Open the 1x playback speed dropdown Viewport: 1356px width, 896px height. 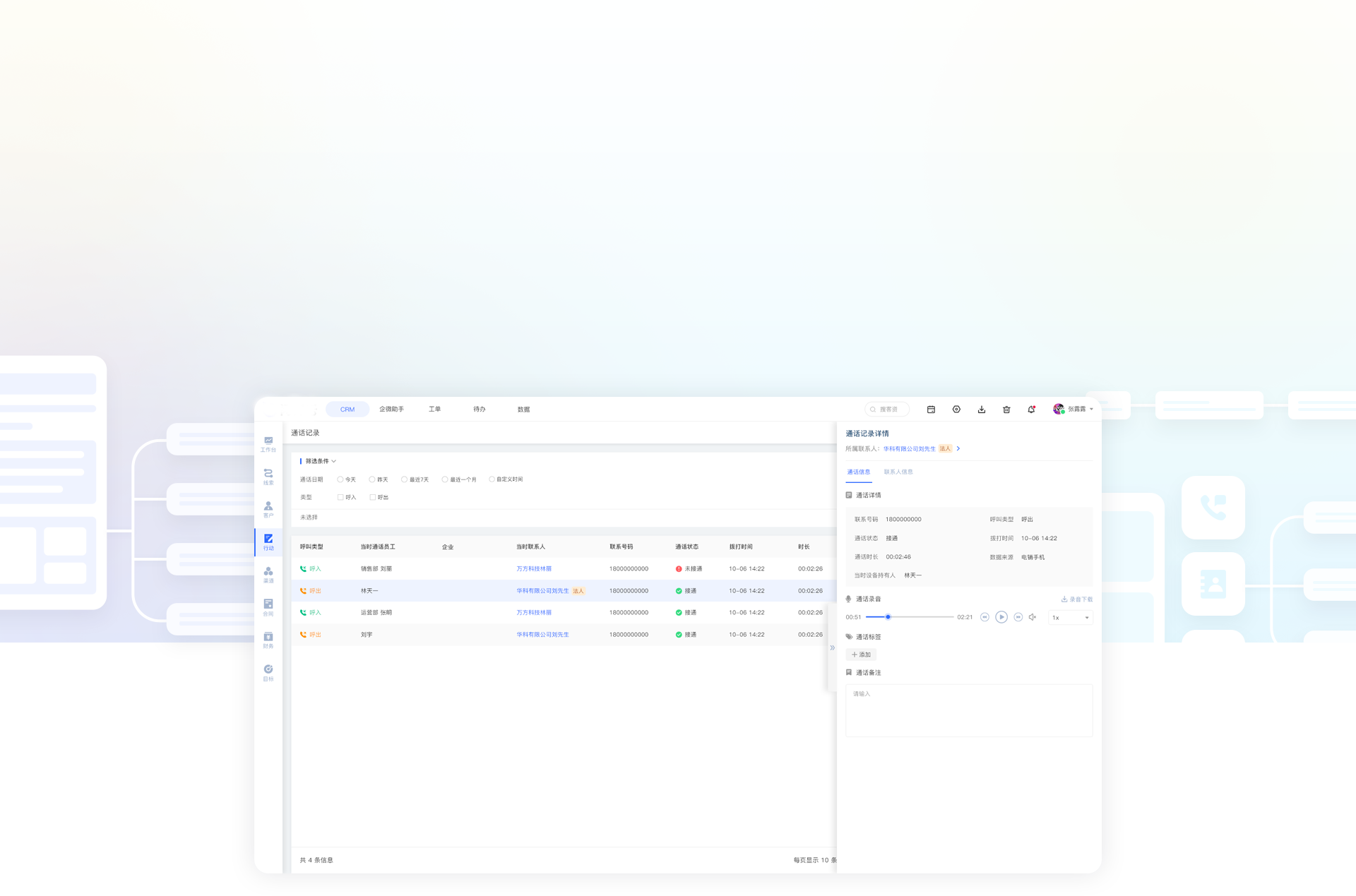coord(1071,618)
